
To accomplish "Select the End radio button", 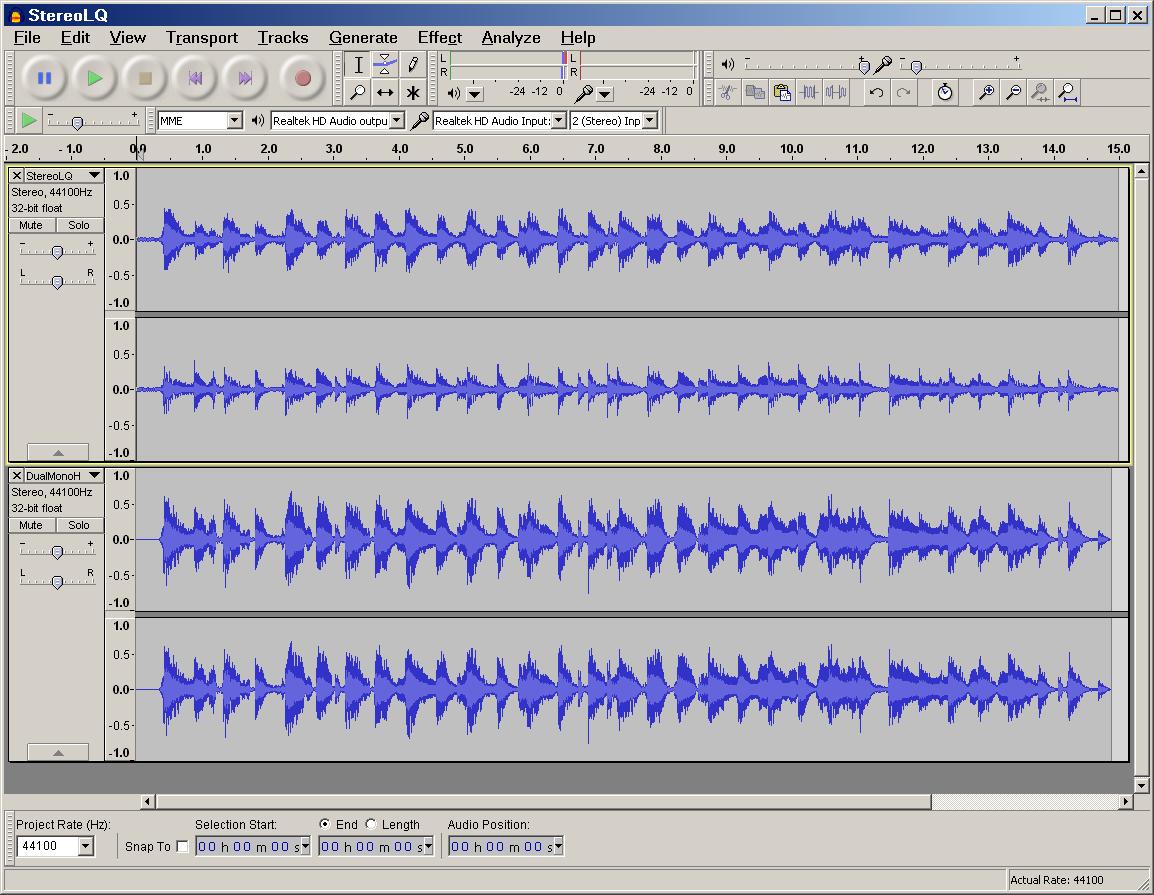I will (325, 824).
